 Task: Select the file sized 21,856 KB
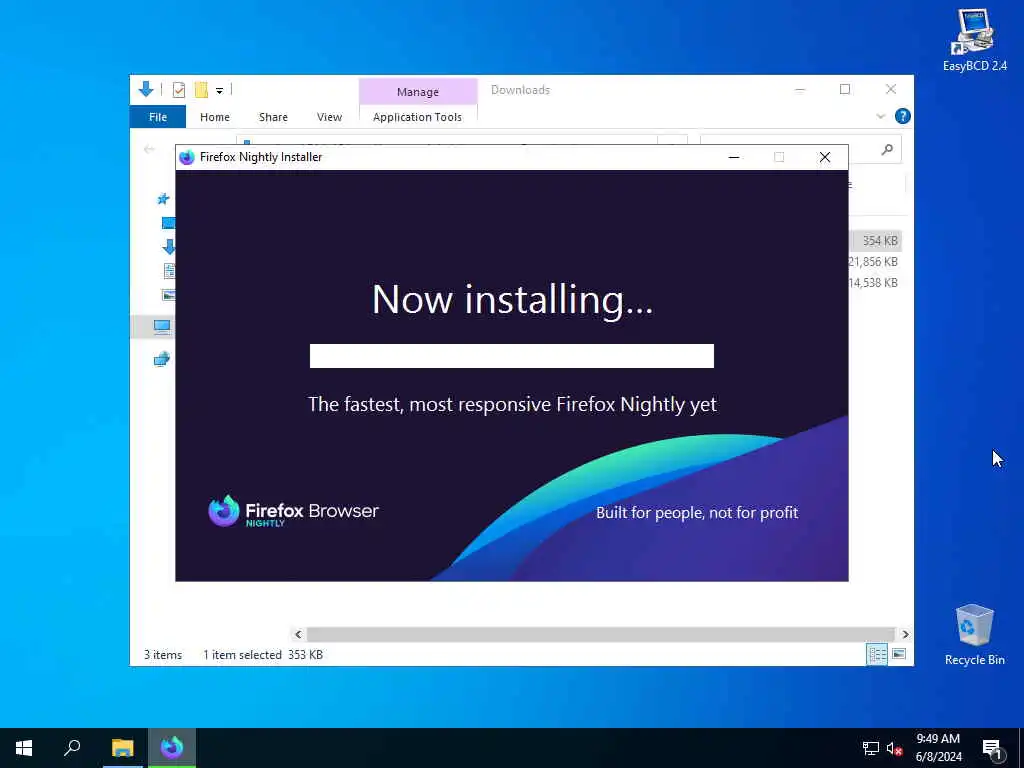coord(873,262)
